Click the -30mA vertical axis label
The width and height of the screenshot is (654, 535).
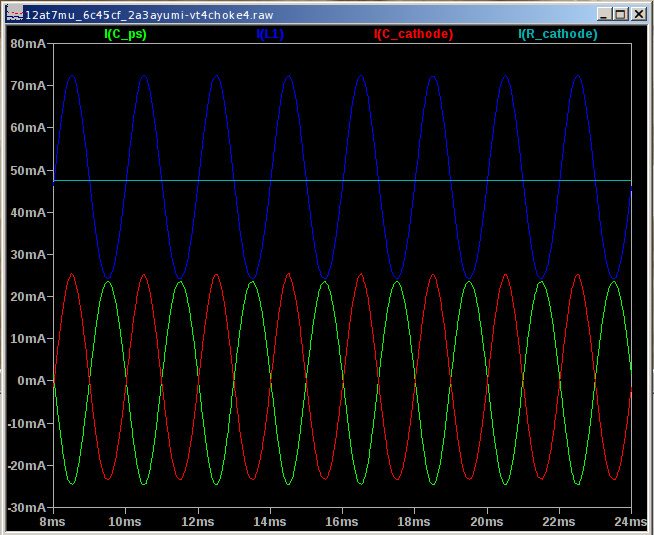[x=27, y=507]
